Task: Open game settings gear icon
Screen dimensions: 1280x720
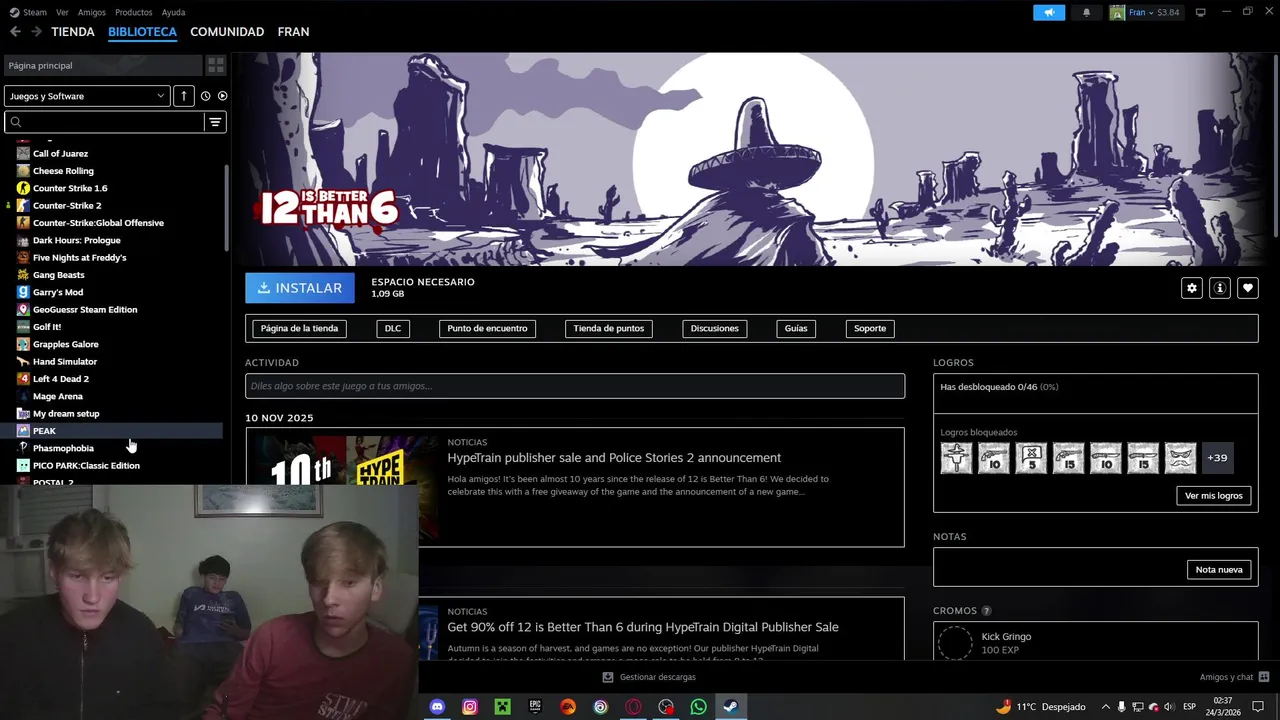Action: pos(1191,288)
